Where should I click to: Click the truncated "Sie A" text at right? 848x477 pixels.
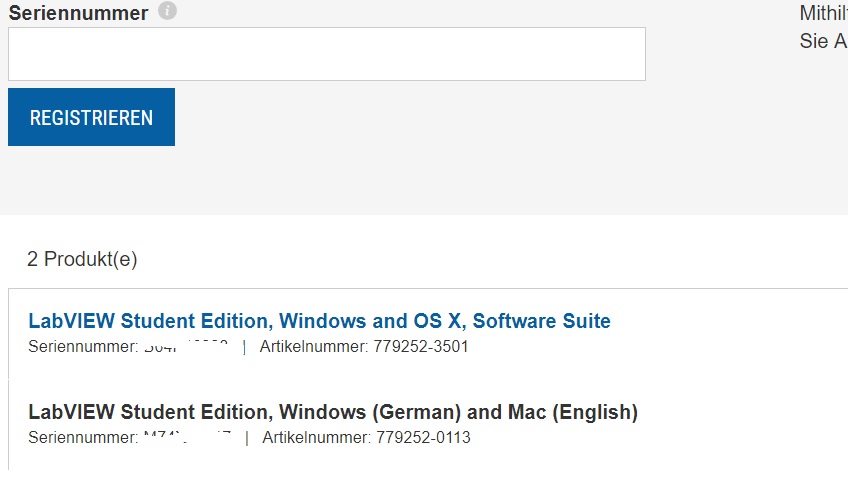tap(823, 42)
